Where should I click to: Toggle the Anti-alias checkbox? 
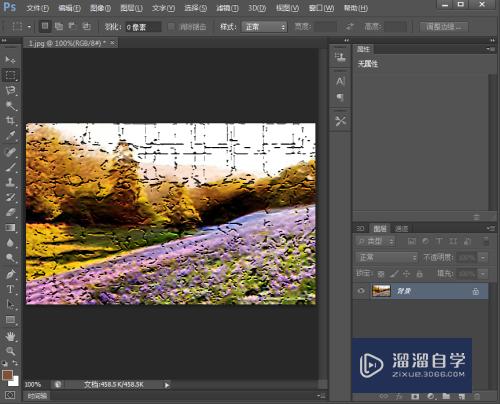click(171, 27)
